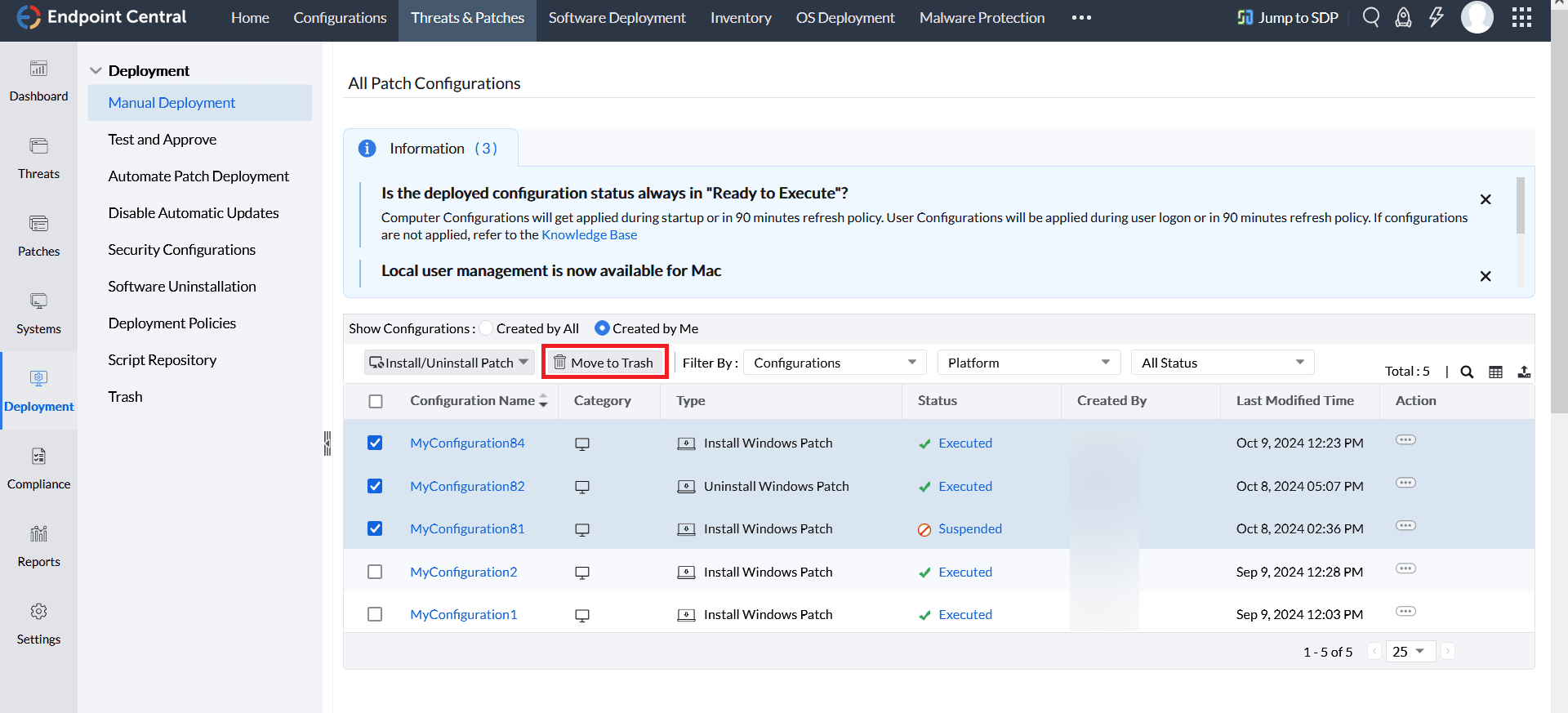Click the information panel scrollbar

click(1520, 204)
